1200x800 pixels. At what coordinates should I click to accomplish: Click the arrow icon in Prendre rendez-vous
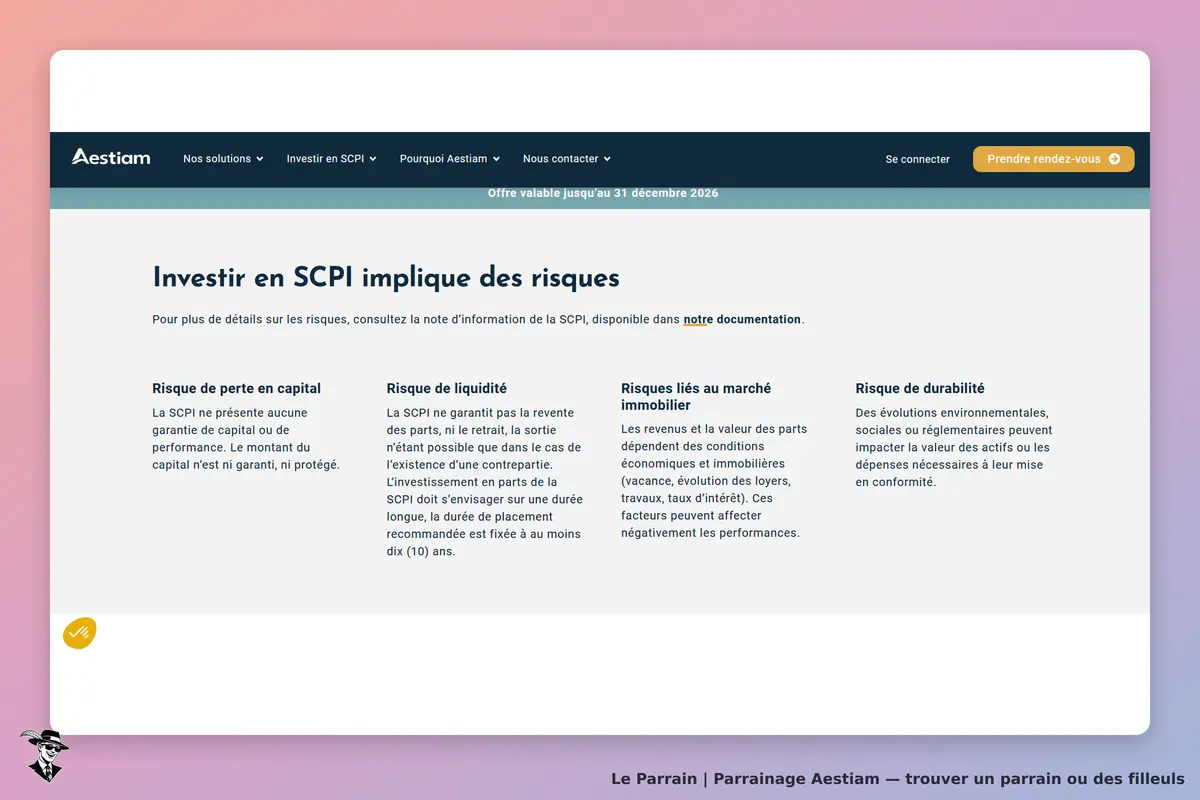point(1114,159)
